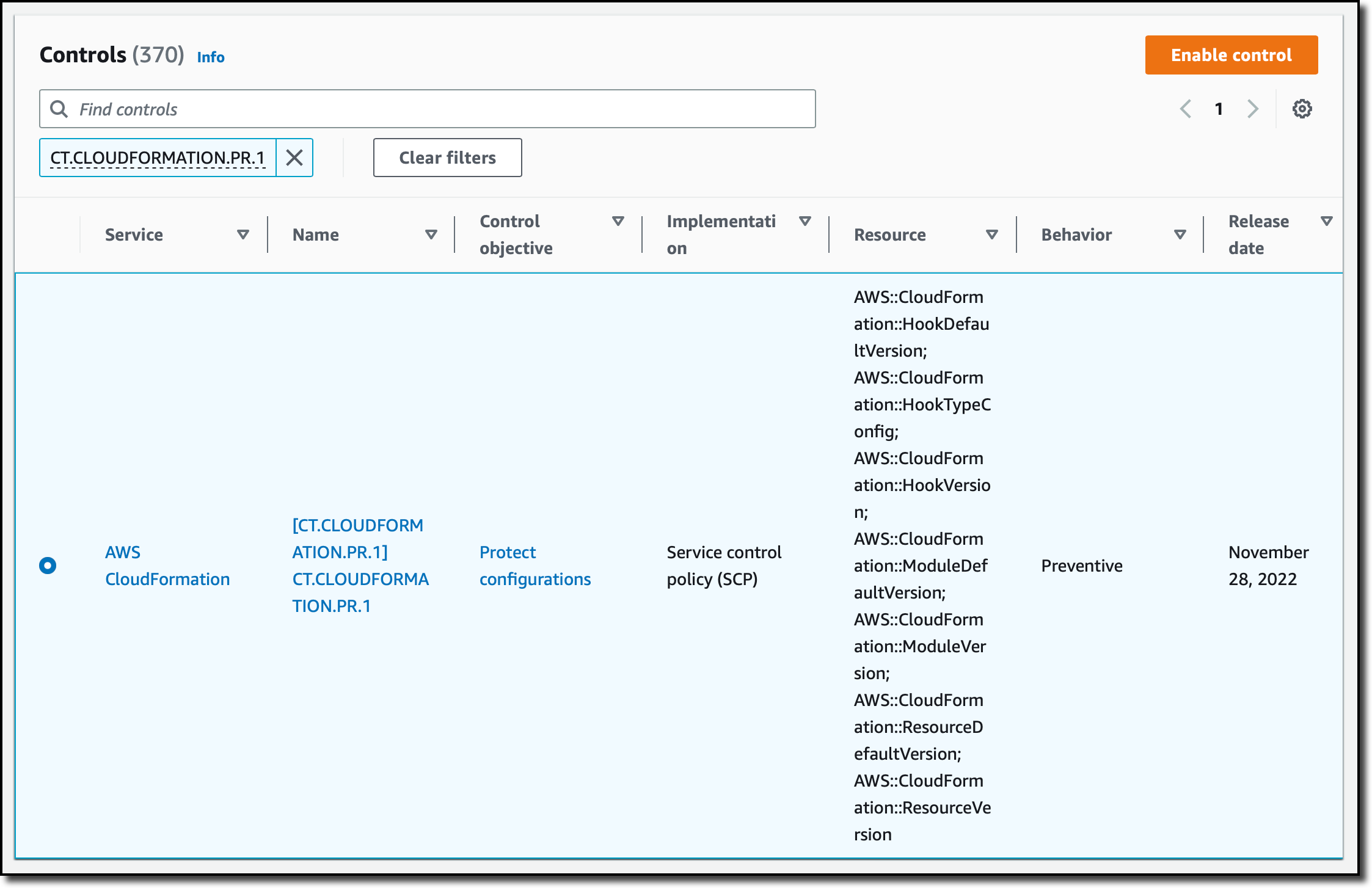Click the search magnifier icon
Viewport: 1372px width, 888px height.
coord(59,109)
